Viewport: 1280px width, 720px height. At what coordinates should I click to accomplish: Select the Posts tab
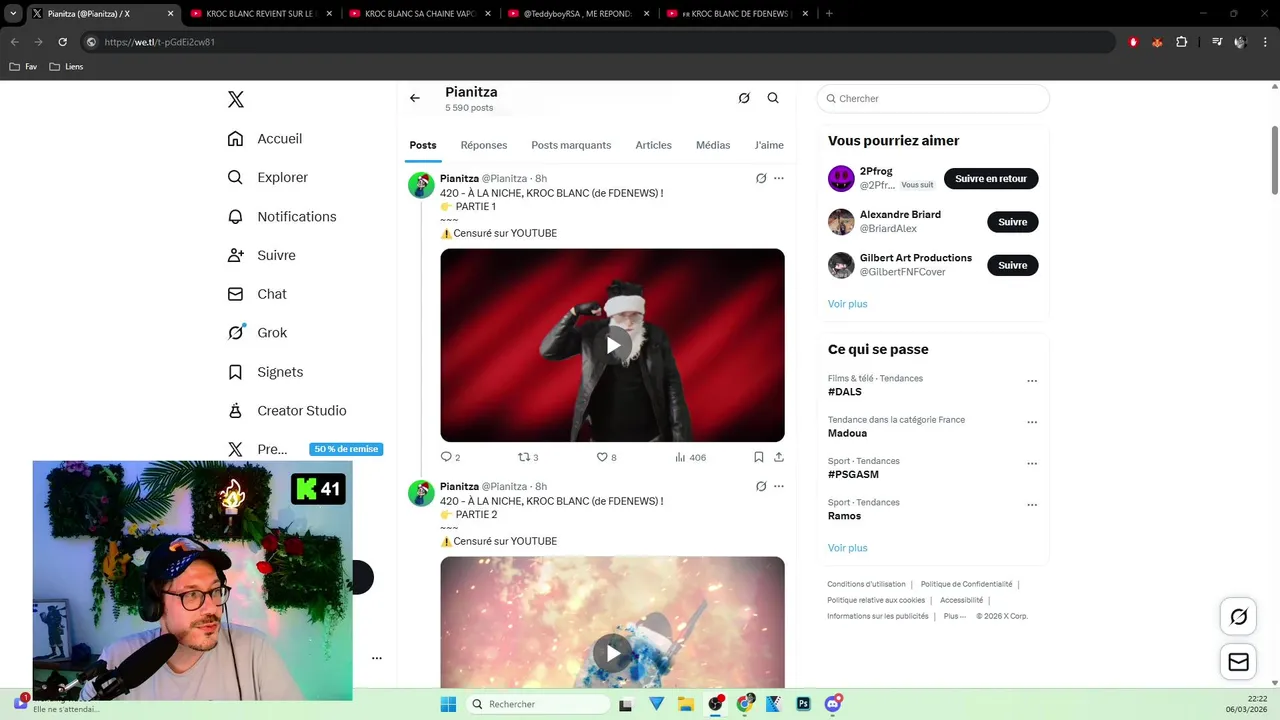(x=423, y=145)
